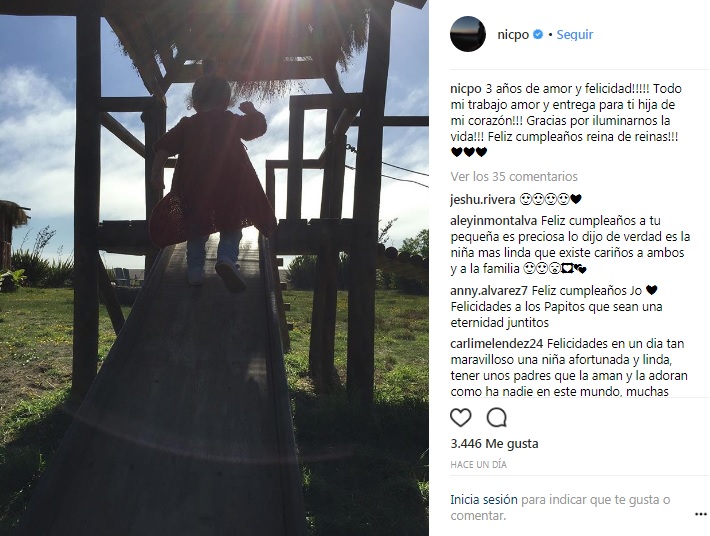The image size is (710, 536).
Task: Open aleyinmontalva commenter profile
Action: pos(494,220)
